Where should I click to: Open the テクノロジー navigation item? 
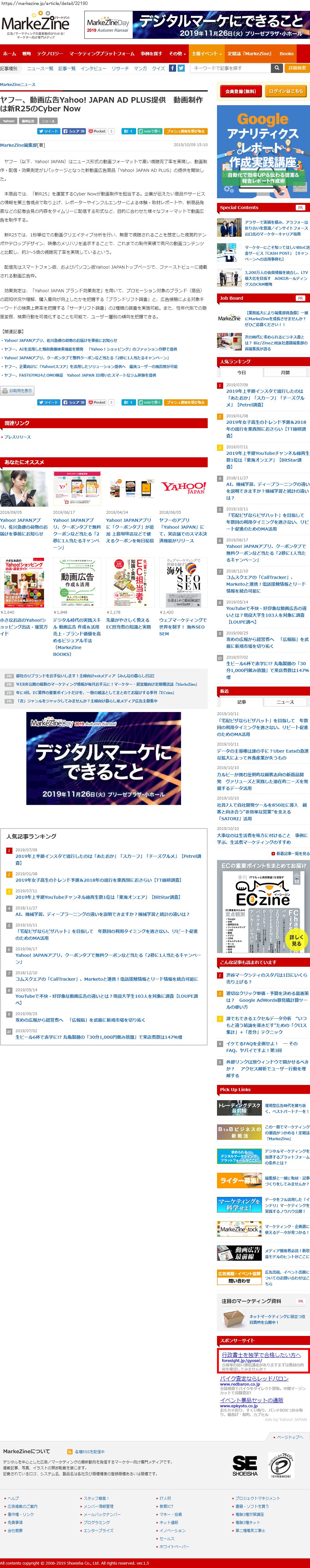[50, 54]
